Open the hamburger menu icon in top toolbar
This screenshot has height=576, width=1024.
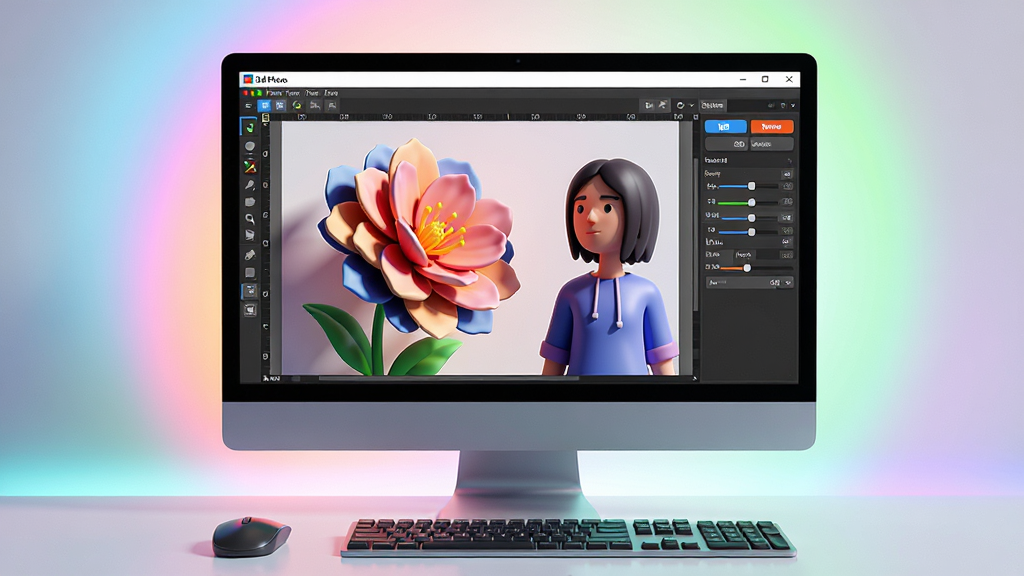coord(248,105)
